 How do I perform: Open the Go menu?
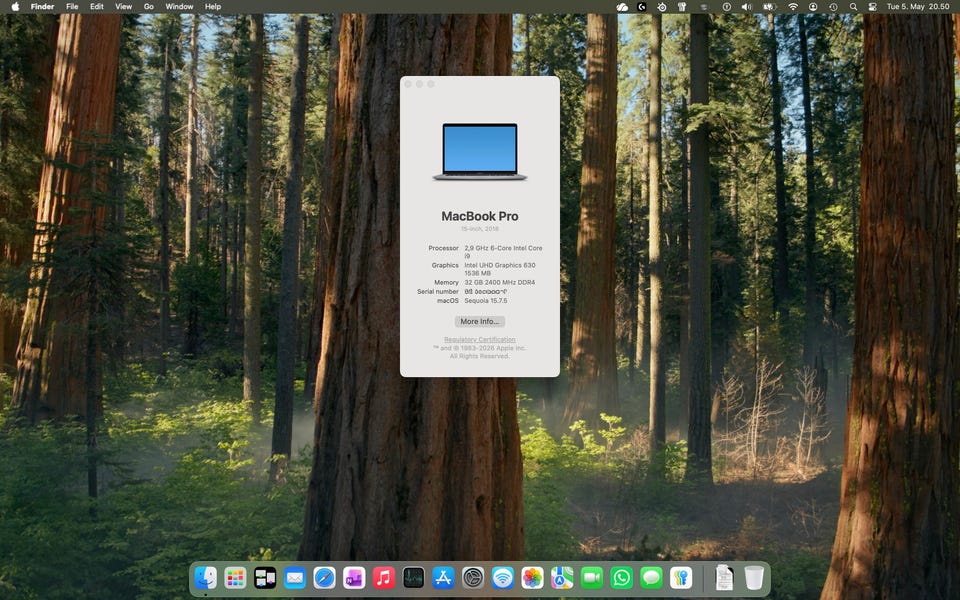click(149, 7)
